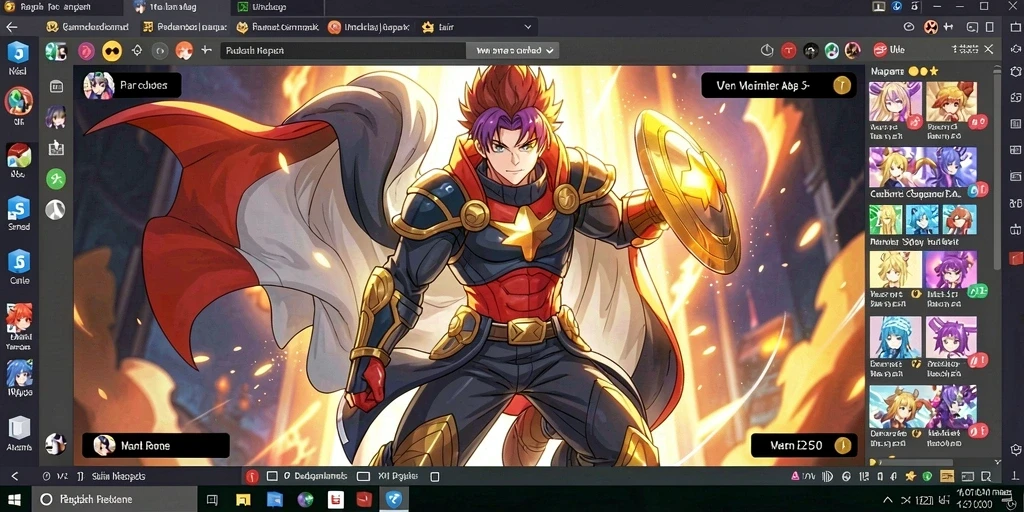Click the yellow sunglasses emoji icon in toolbar
The width and height of the screenshot is (1024, 512).
112,50
